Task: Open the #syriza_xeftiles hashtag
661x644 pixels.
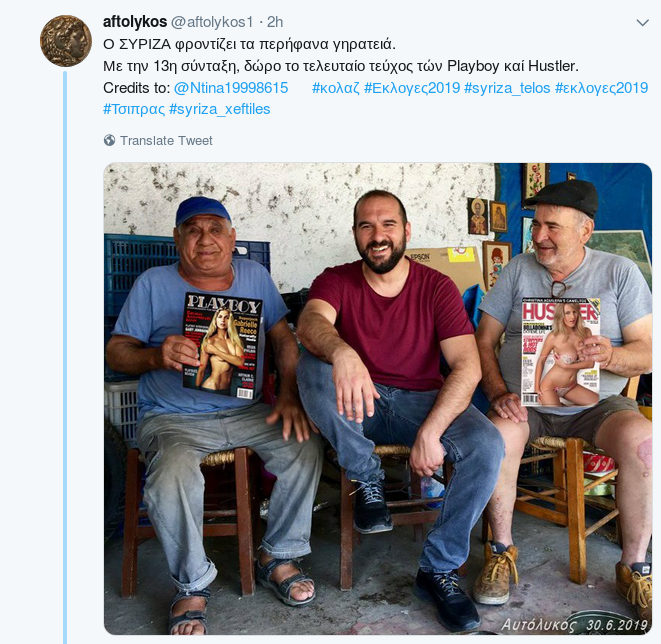Action: pos(220,109)
